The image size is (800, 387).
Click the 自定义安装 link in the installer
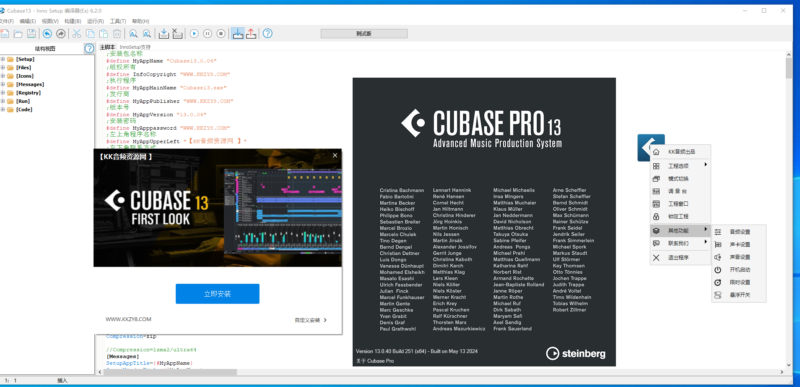point(310,320)
